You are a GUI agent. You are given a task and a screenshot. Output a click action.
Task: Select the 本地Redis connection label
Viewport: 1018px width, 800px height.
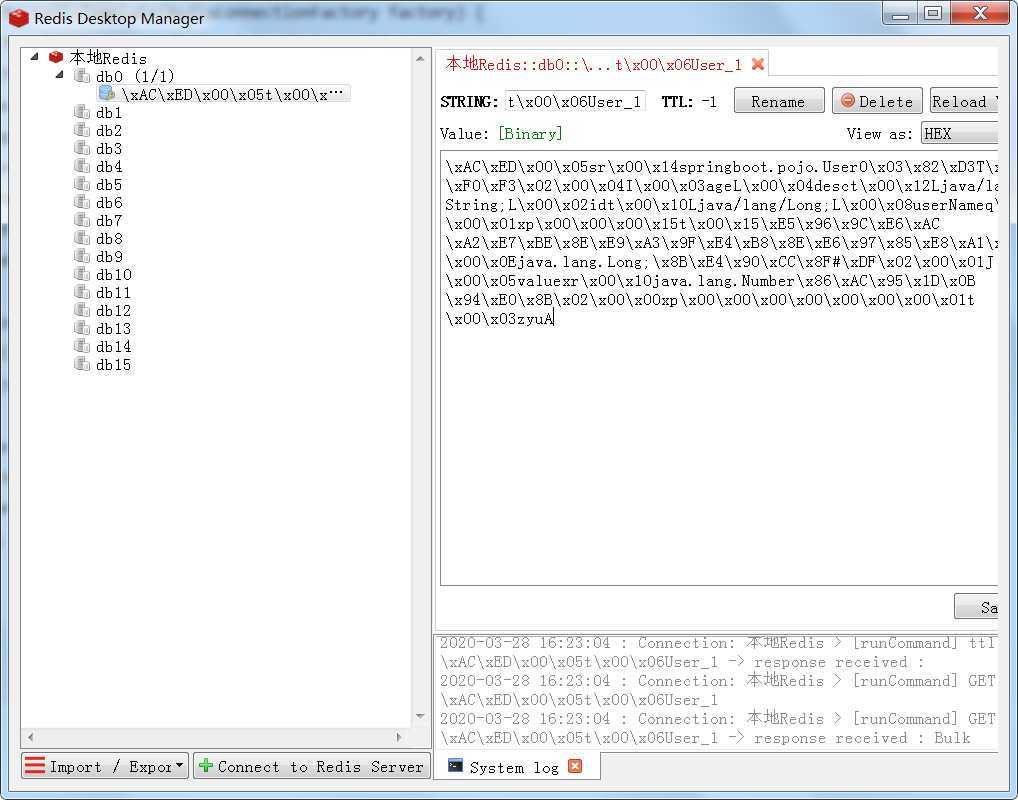point(108,58)
